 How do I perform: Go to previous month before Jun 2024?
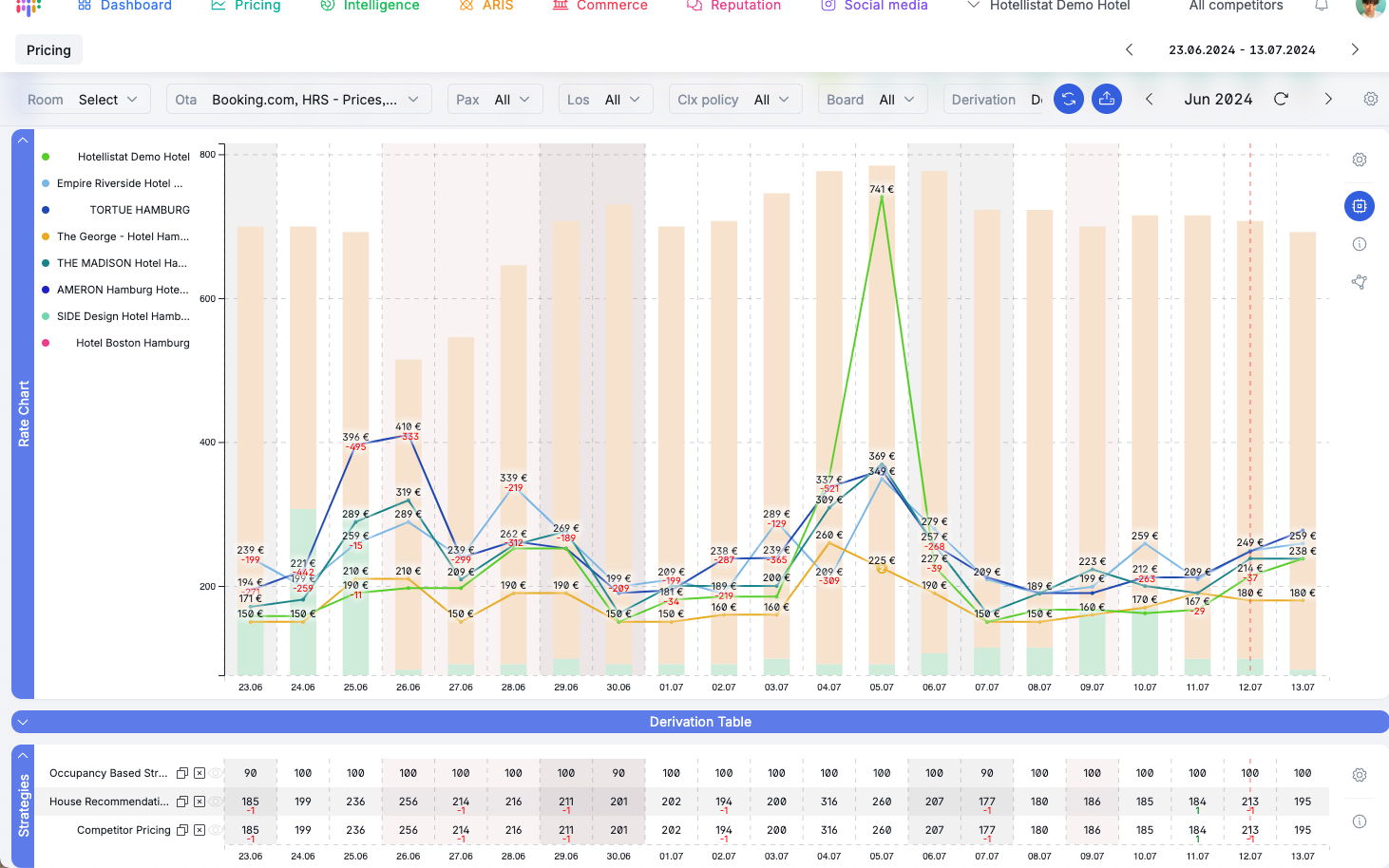(1149, 99)
